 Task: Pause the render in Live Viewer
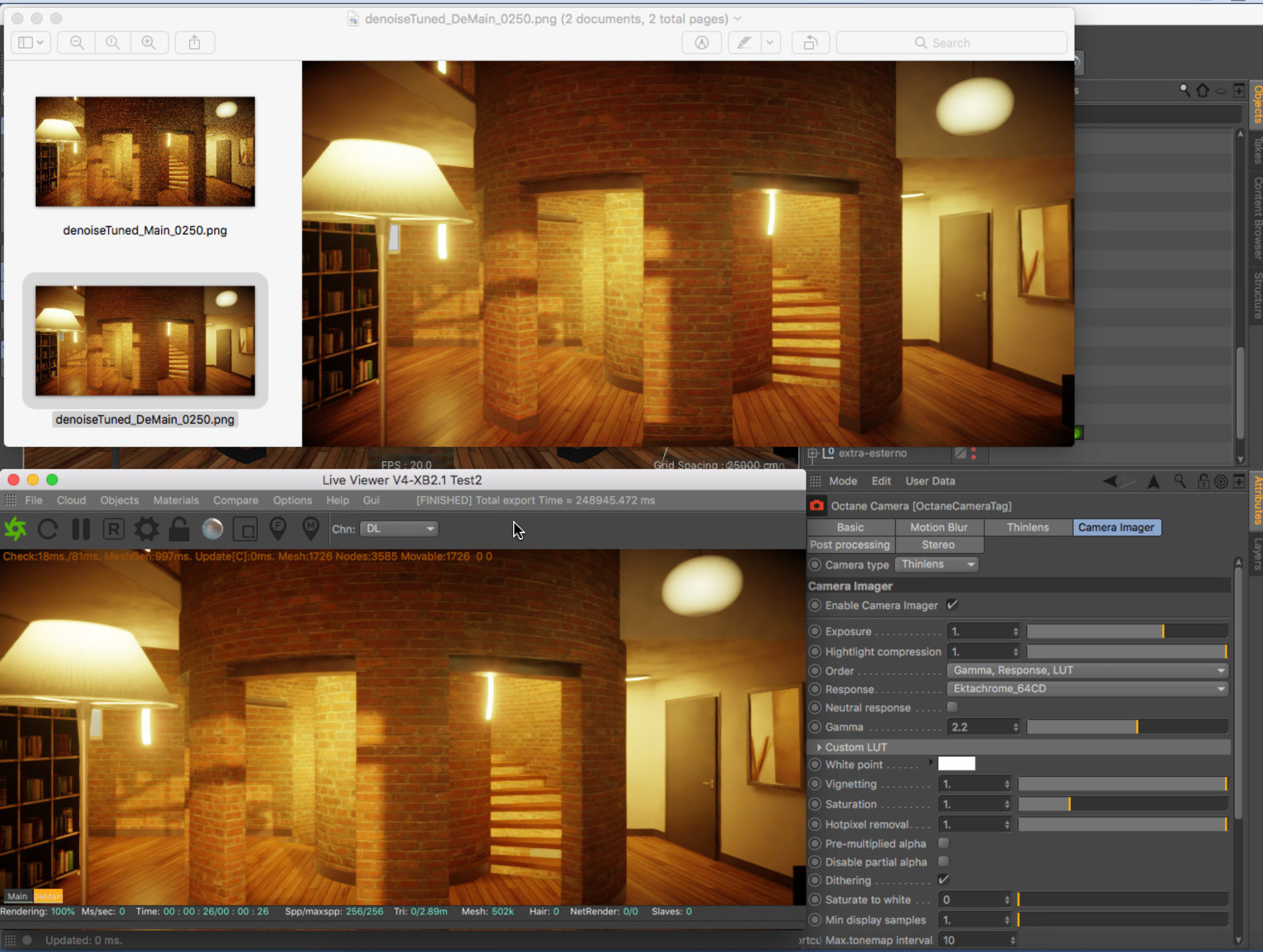(81, 529)
